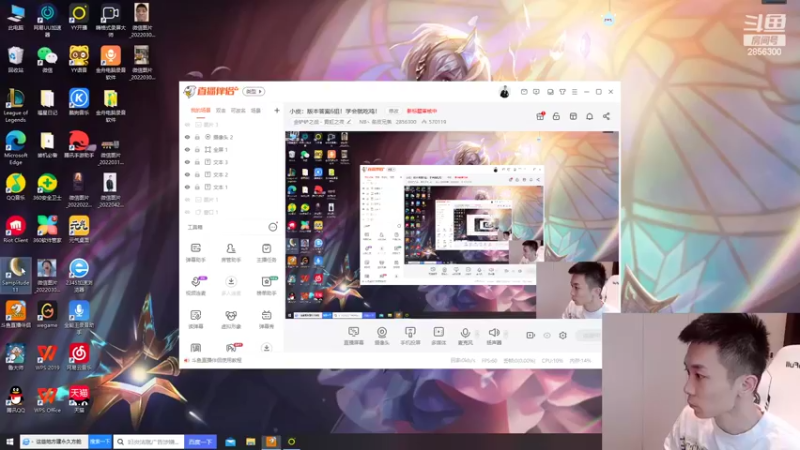Click the start streaming button at bottom right

click(589, 335)
